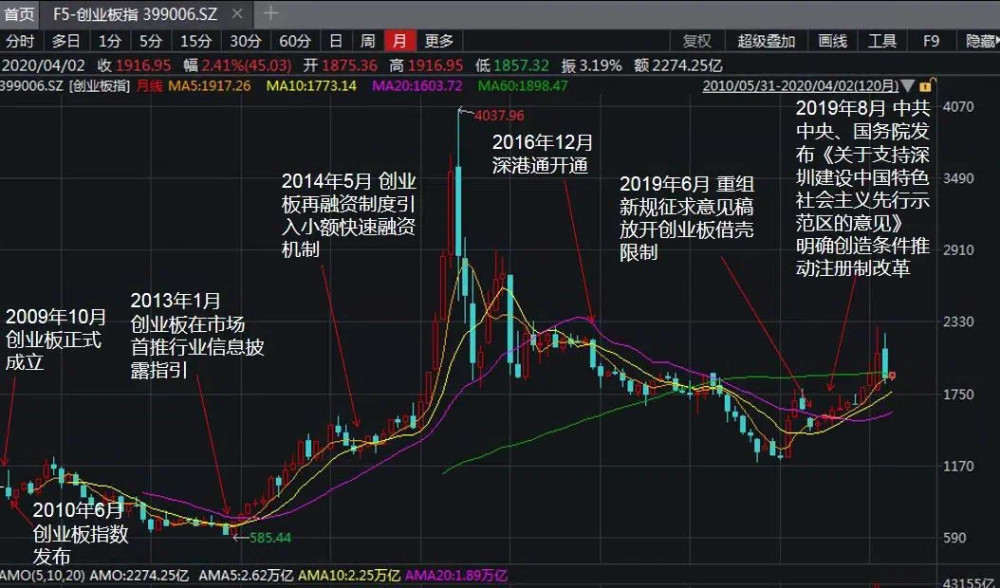Click the 振 3.19% amplitude value
The width and height of the screenshot is (1000, 588).
[591, 65]
